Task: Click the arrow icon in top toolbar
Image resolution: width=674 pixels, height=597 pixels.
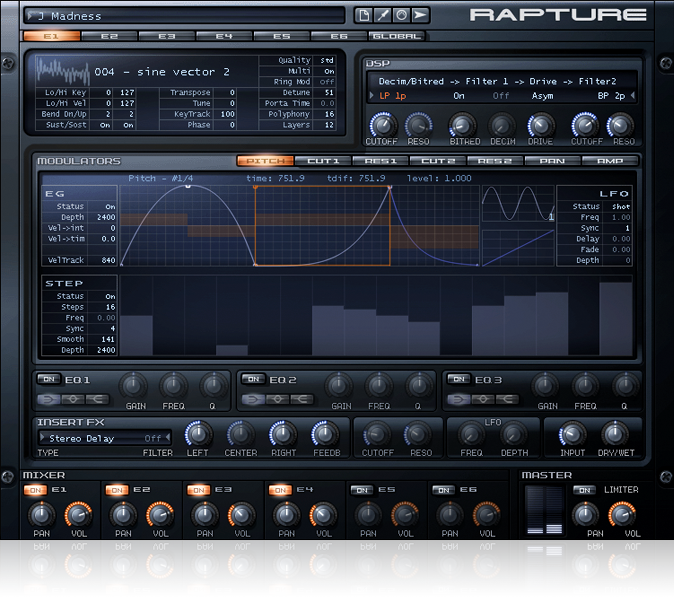Action: (421, 15)
